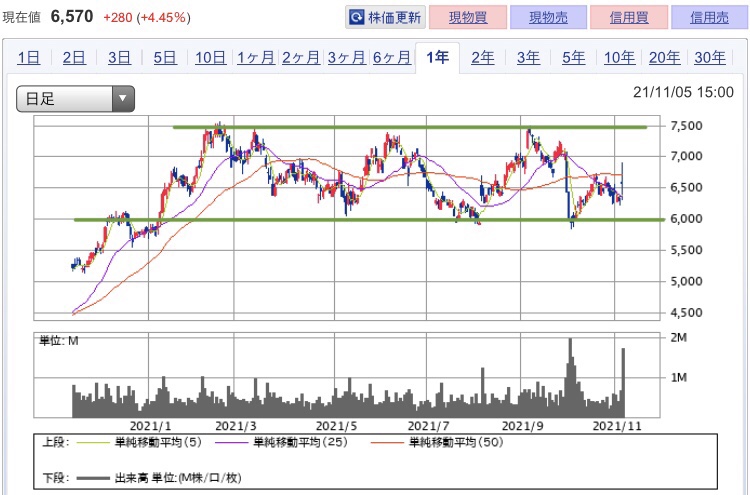Open the 日足 candle interval dropdown
The width and height of the screenshot is (750, 495).
point(75,99)
